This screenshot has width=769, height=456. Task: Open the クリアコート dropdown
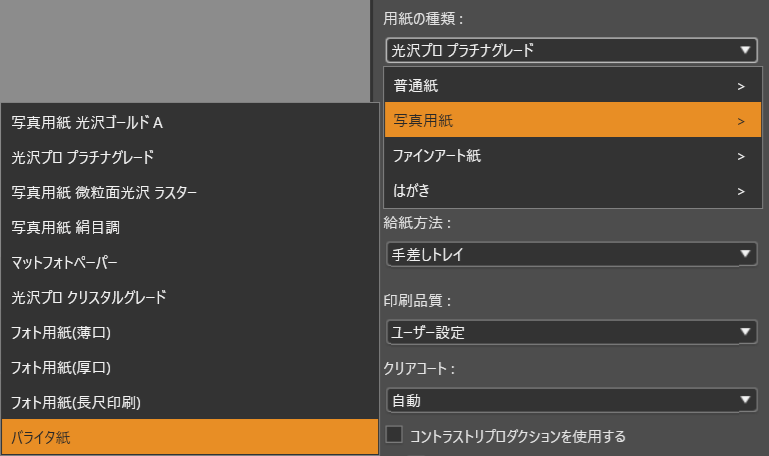pyautogui.click(x=571, y=401)
